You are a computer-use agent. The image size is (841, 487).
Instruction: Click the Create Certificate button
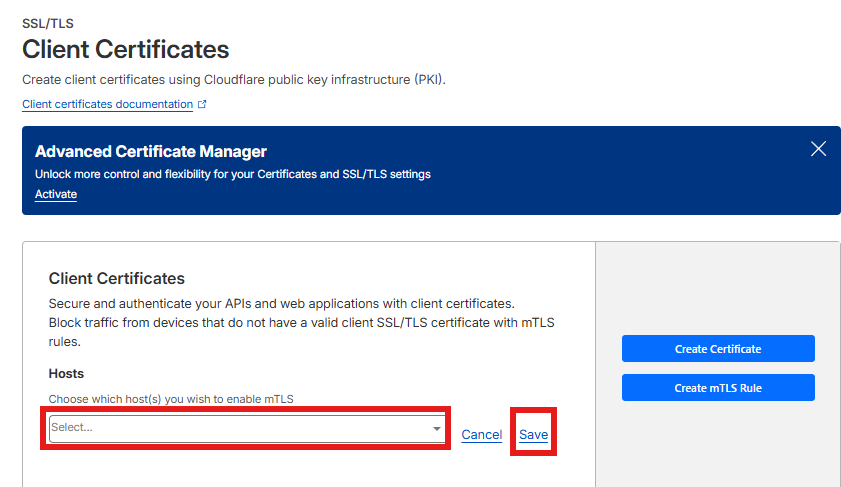pyautogui.click(x=718, y=349)
